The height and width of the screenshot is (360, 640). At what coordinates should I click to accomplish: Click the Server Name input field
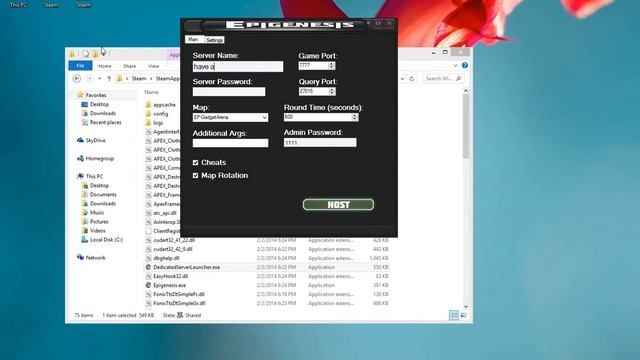[x=238, y=67]
